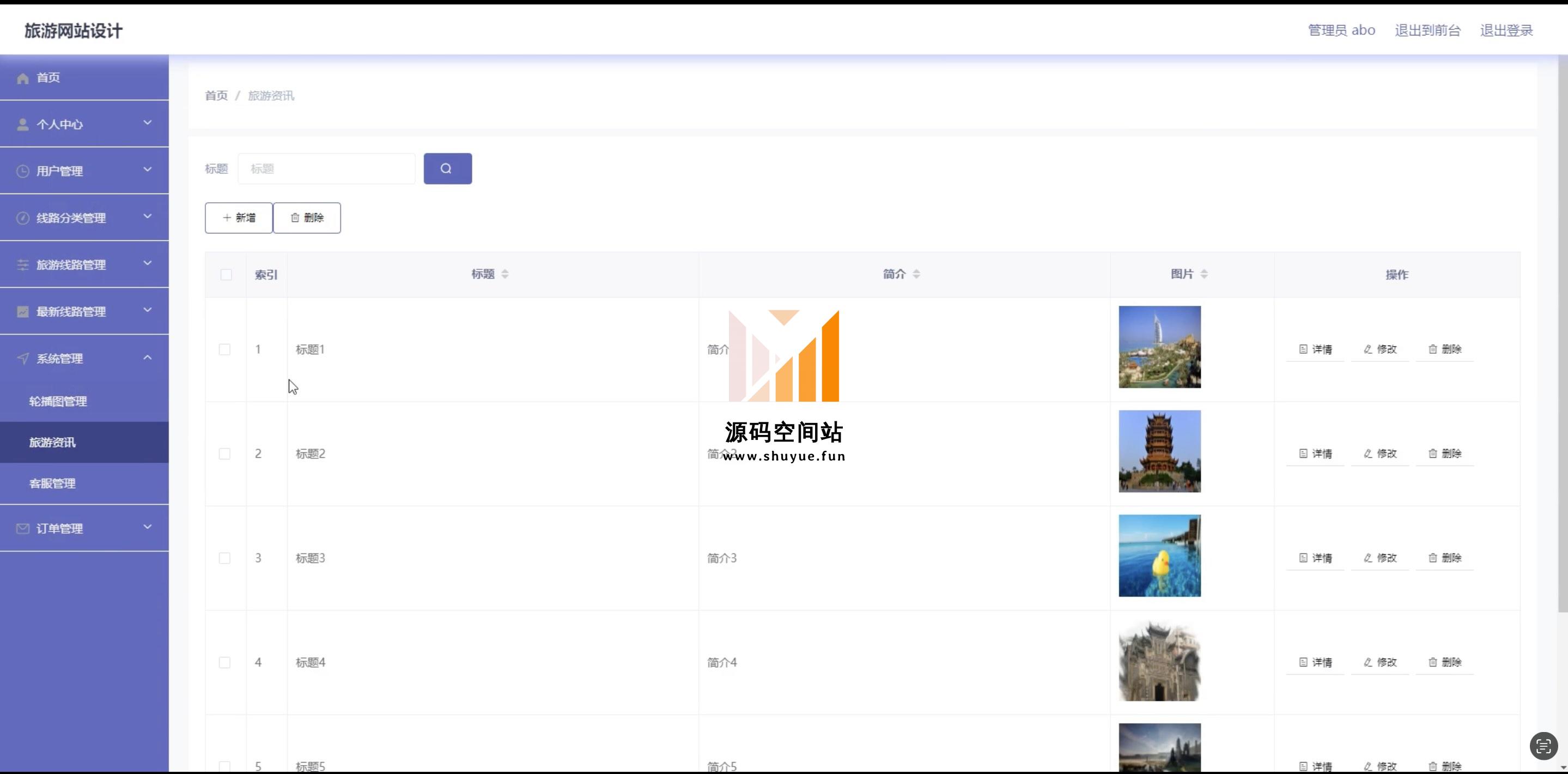Expand the 个人中心 chevron
This screenshot has width=1568, height=774.
[147, 123]
